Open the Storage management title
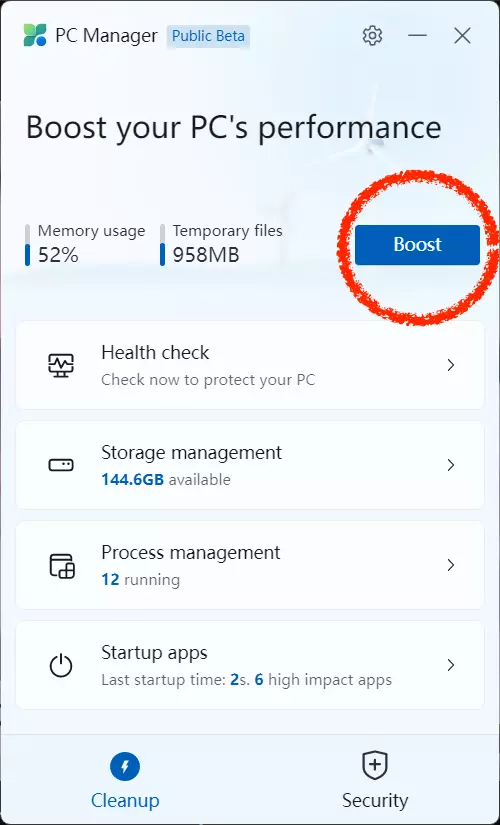Screen dimensions: 500x825 (192, 453)
